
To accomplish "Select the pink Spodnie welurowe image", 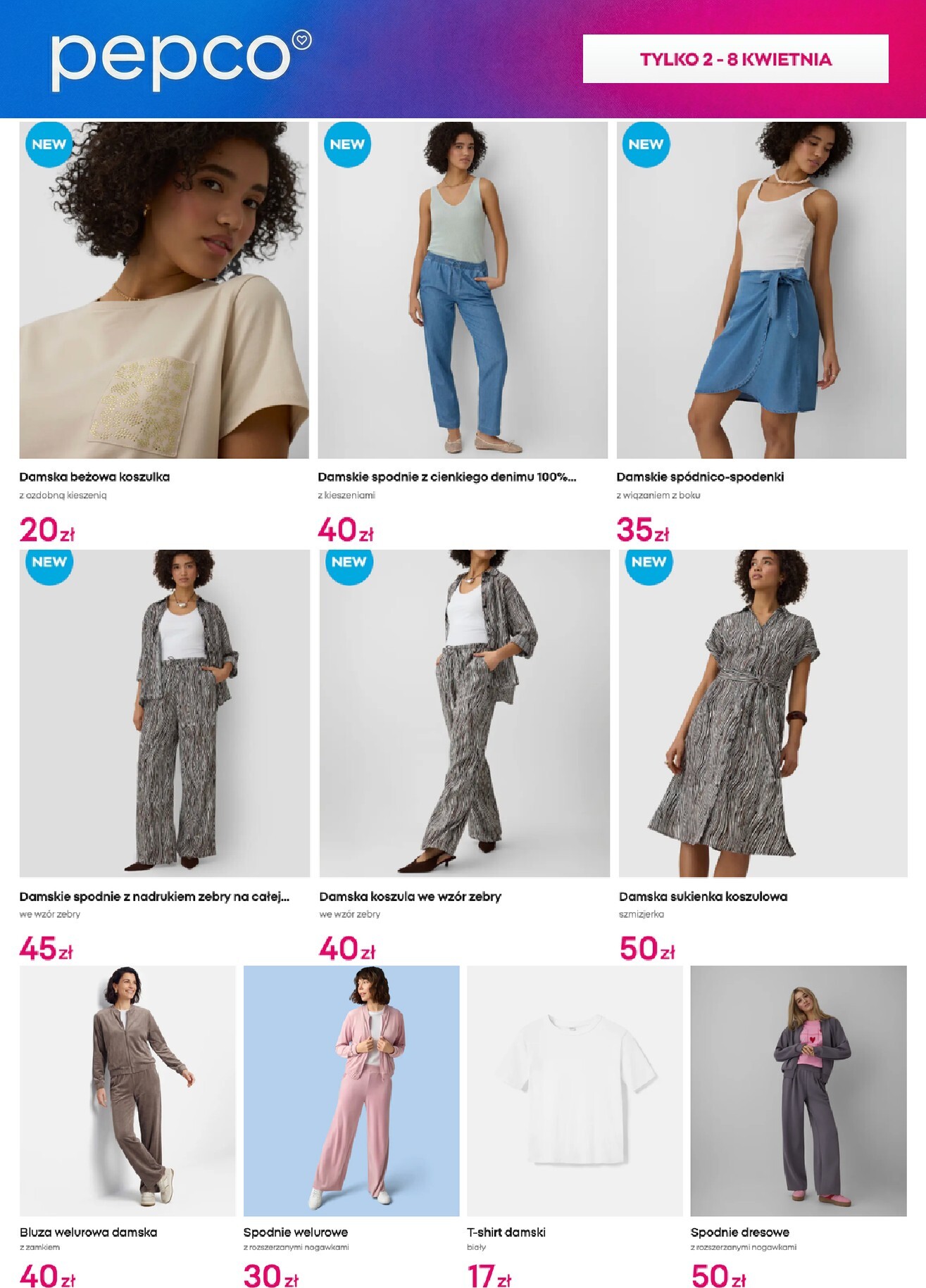I will click(351, 1090).
